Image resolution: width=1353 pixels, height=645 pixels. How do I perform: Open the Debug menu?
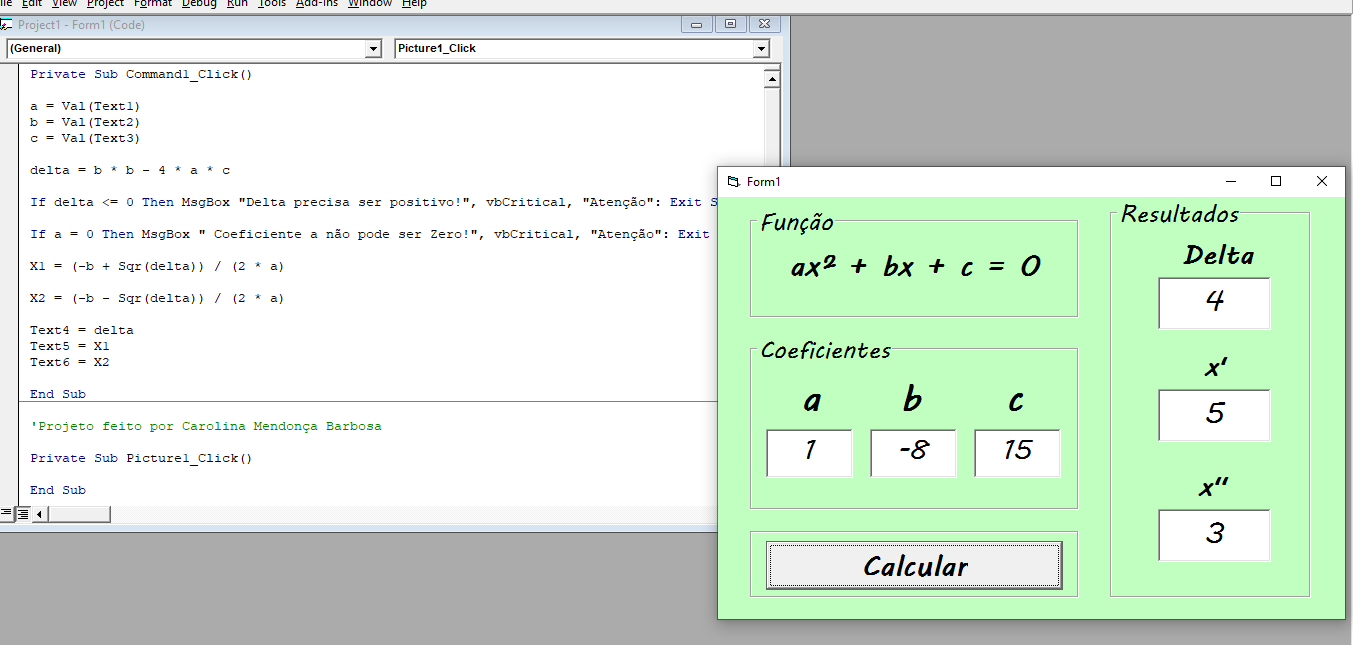[198, 4]
